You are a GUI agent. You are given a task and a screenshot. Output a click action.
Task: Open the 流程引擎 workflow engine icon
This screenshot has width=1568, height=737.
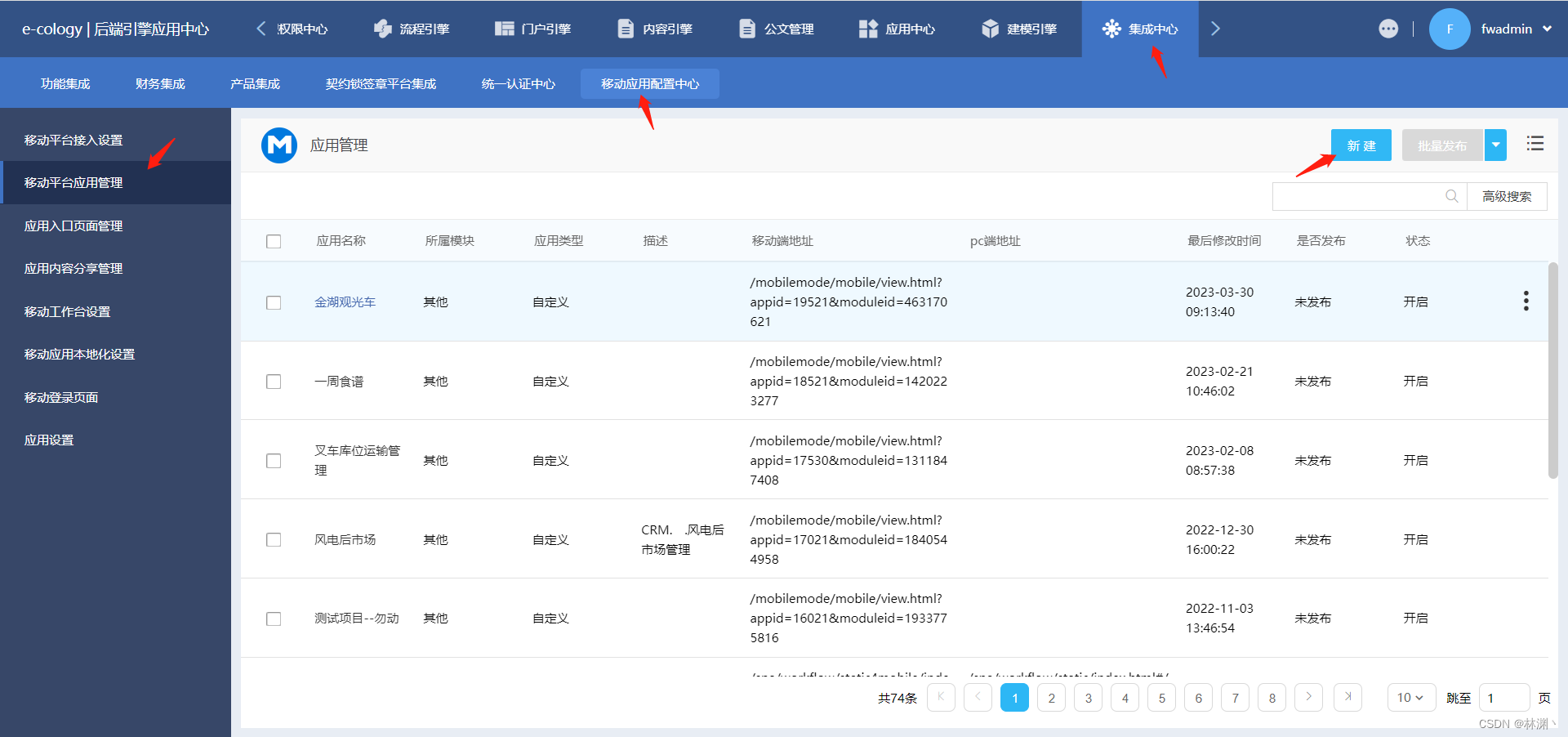point(382,29)
